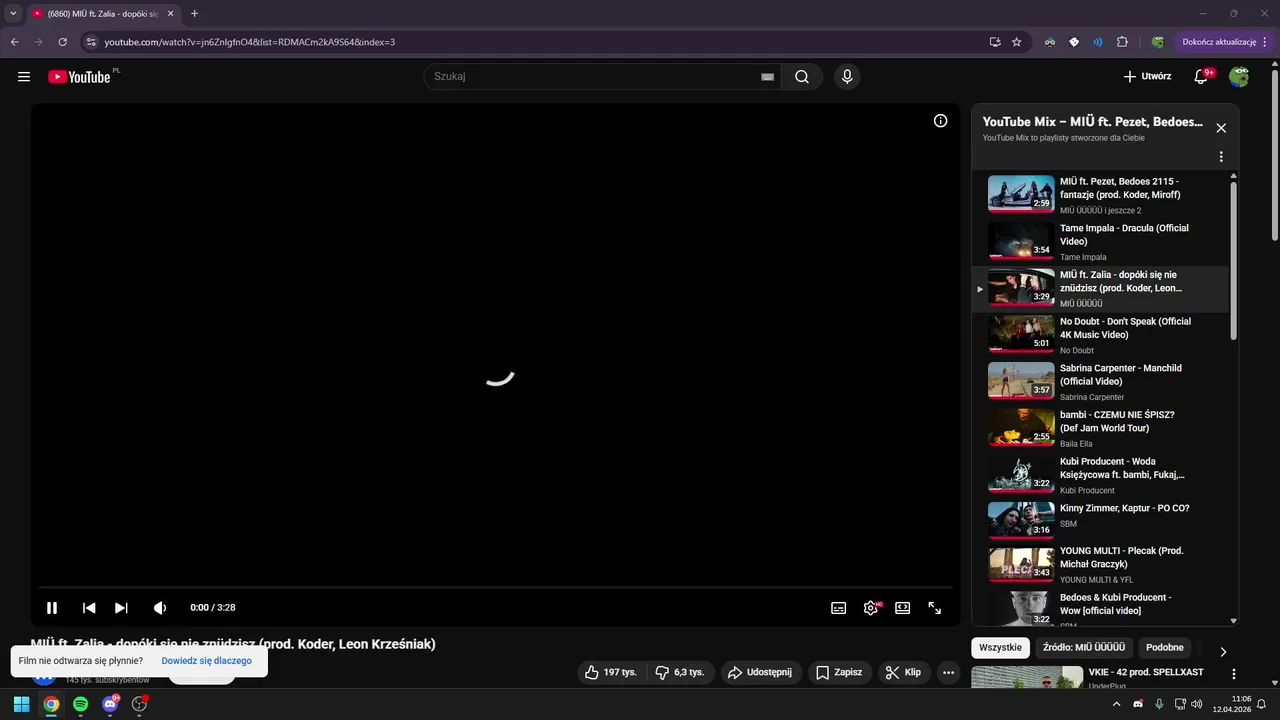Screen dimensions: 1280x720
Task: Click Dokończ aktualizację browser button
Action: coord(1219,42)
